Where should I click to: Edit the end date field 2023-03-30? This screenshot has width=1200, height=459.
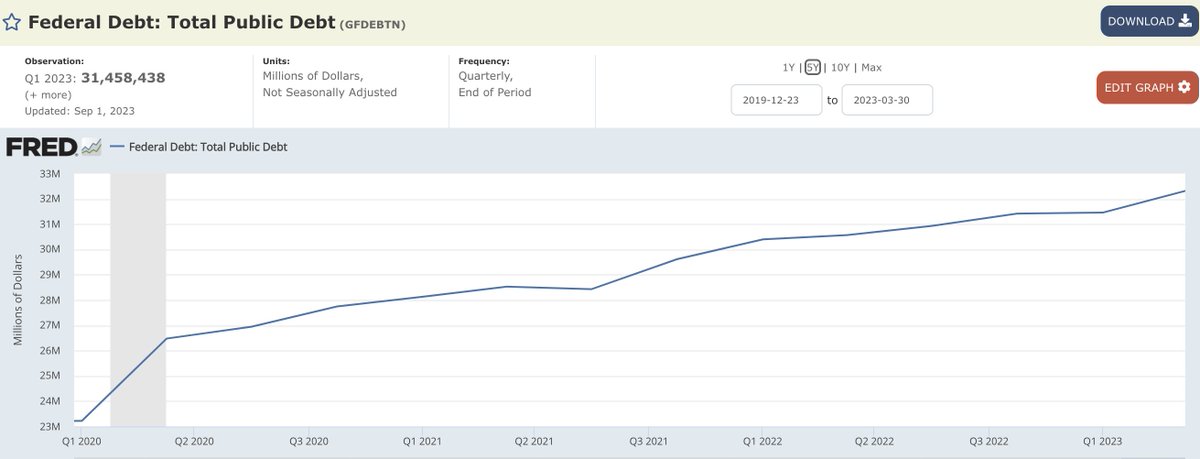pyautogui.click(x=888, y=100)
